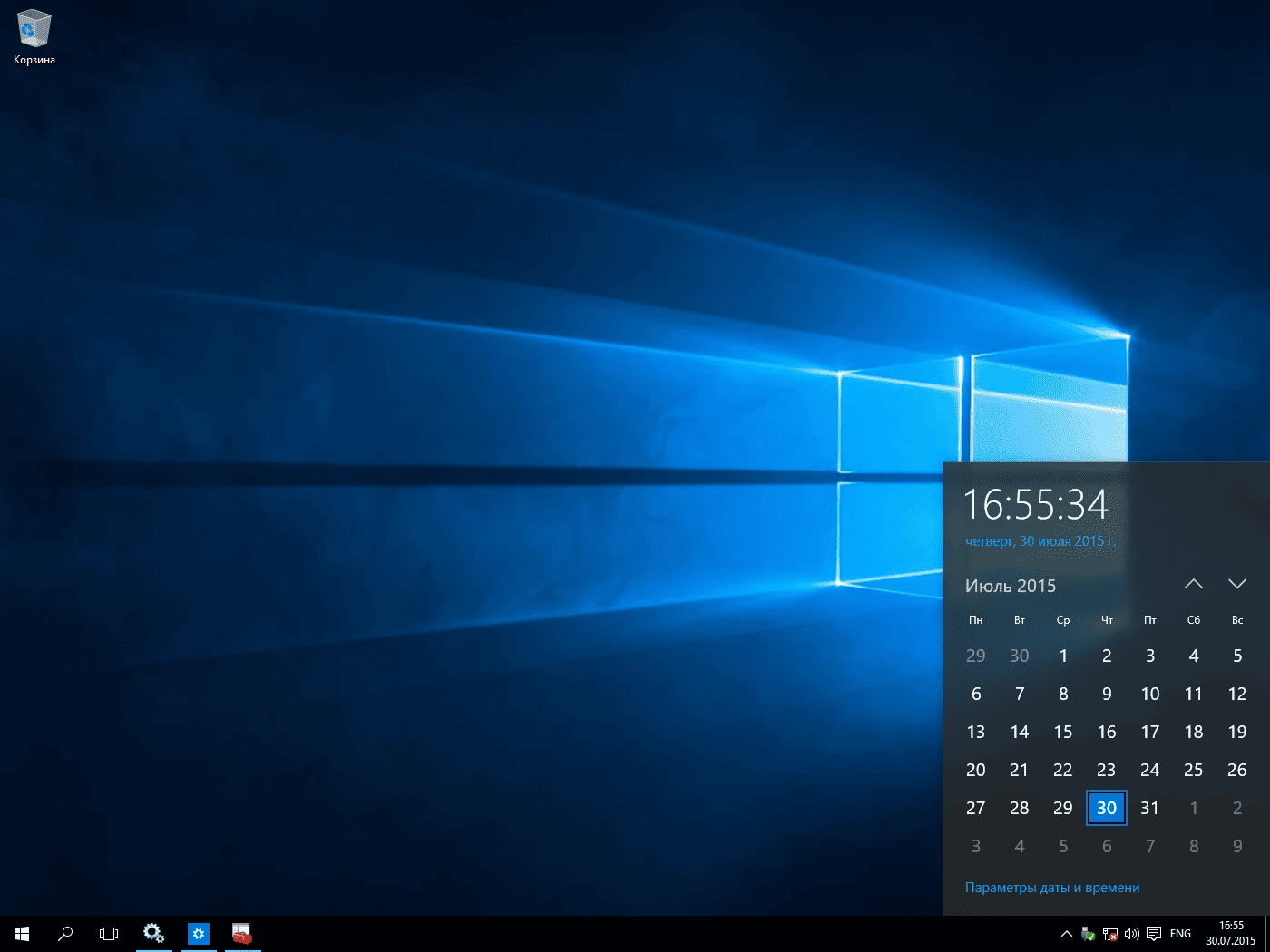Screen dimensions: 1270x952
Task: Select date 16 in the calendar
Action: (1107, 732)
